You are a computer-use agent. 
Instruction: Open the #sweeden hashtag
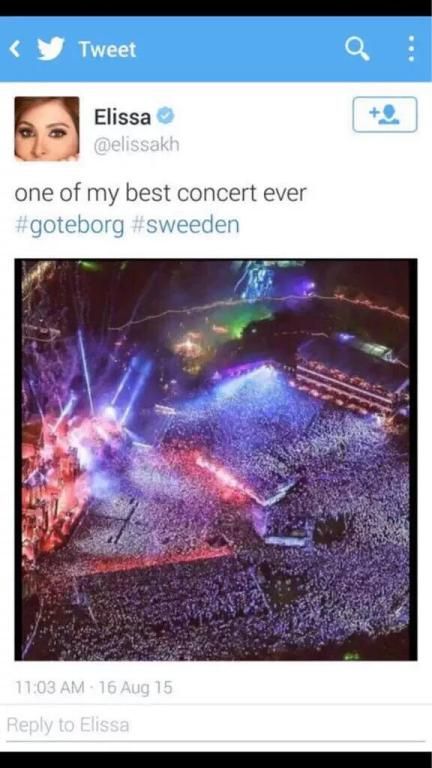(186, 225)
